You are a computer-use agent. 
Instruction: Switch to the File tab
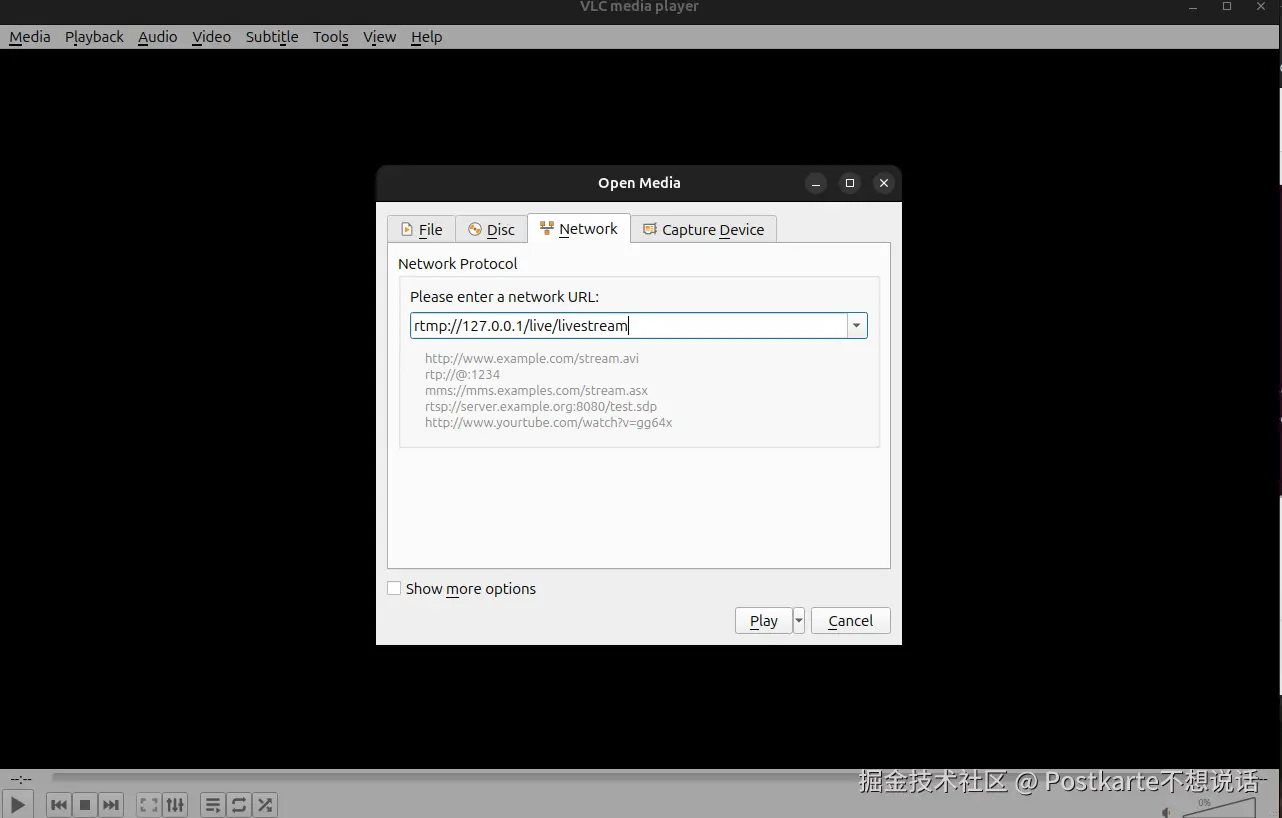421,229
